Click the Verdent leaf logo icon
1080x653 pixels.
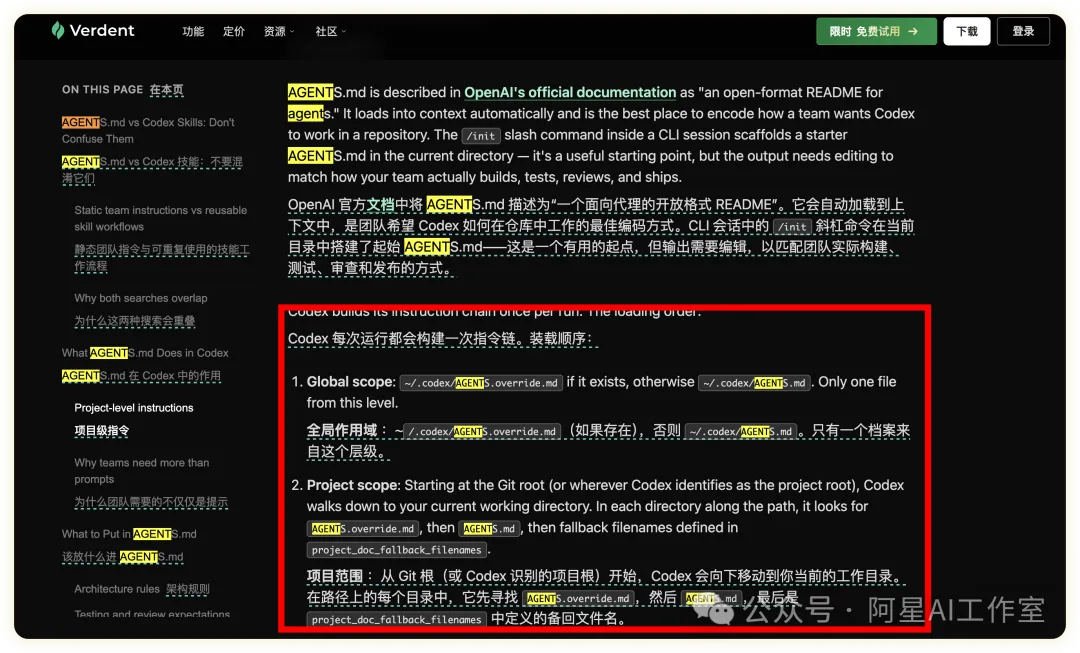58,30
